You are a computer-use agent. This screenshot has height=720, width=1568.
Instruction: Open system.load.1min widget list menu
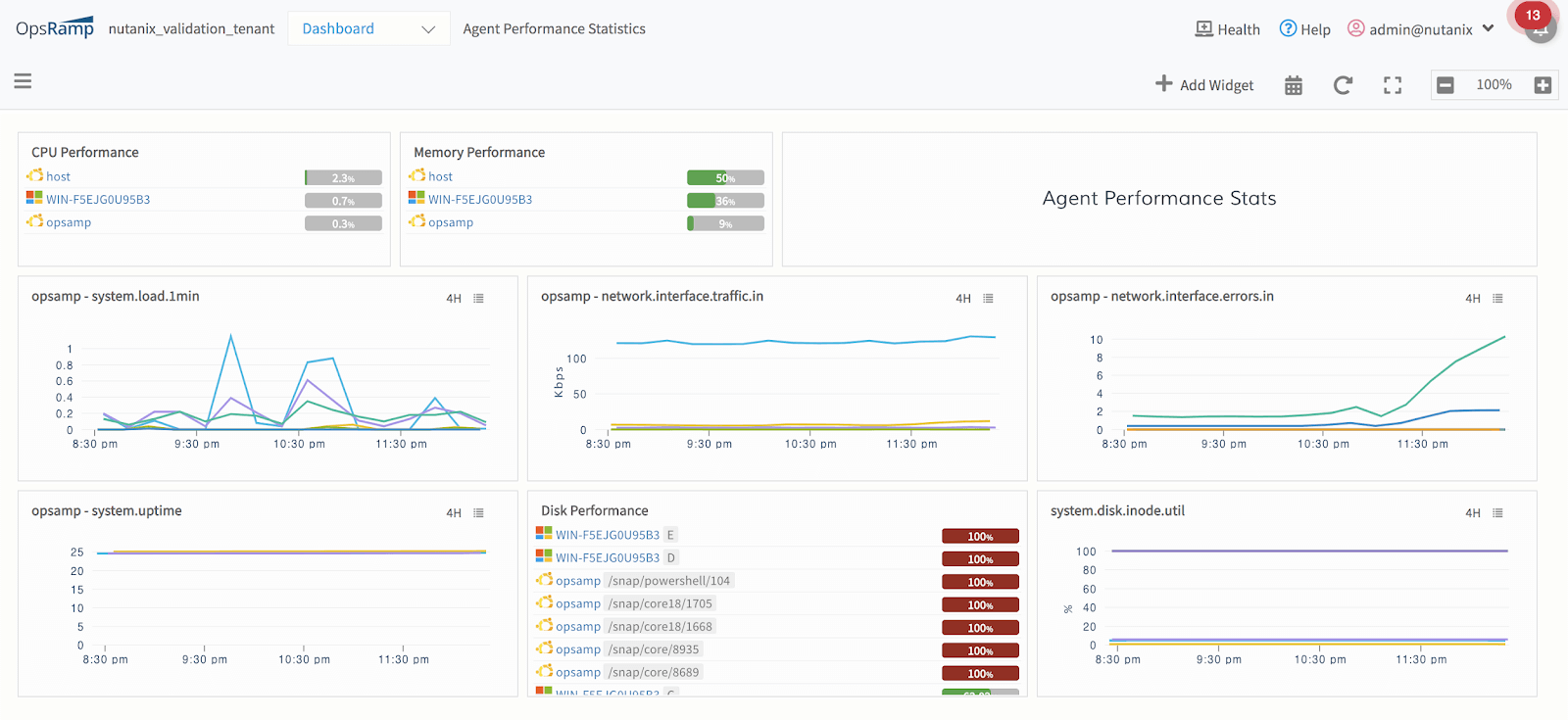click(479, 299)
